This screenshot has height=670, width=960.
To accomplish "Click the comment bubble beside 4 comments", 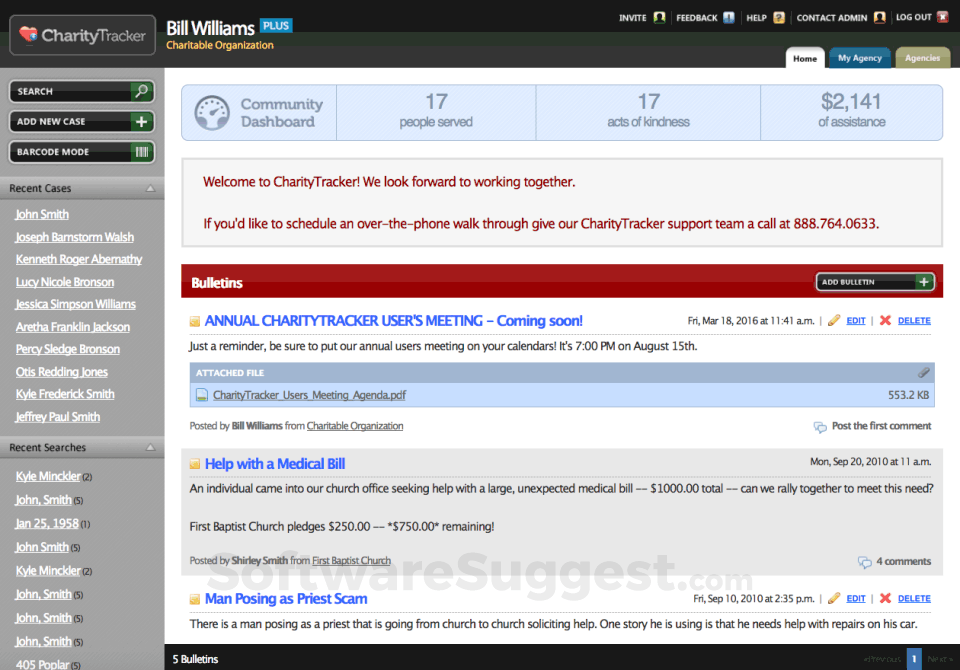I will coord(866,561).
